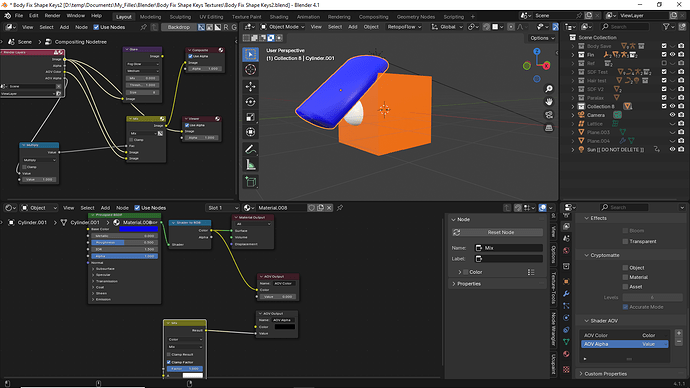The image size is (690, 388).
Task: Select the Add Cube tool
Action: click(x=250, y=182)
